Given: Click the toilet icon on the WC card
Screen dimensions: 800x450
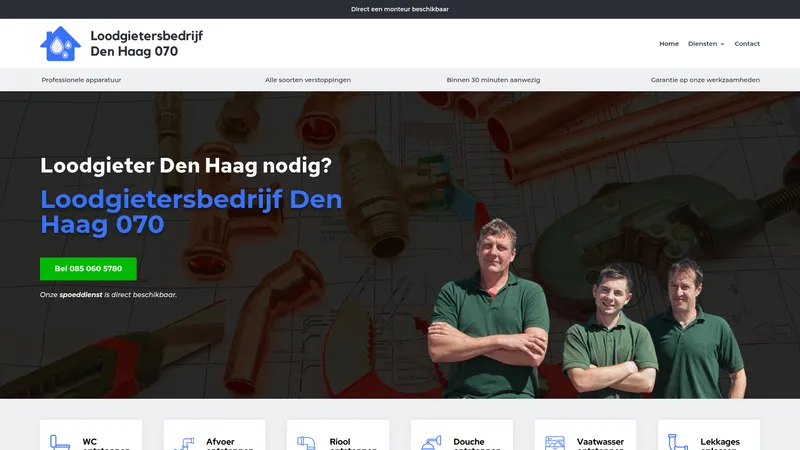Looking at the screenshot, I should pyautogui.click(x=60, y=443).
